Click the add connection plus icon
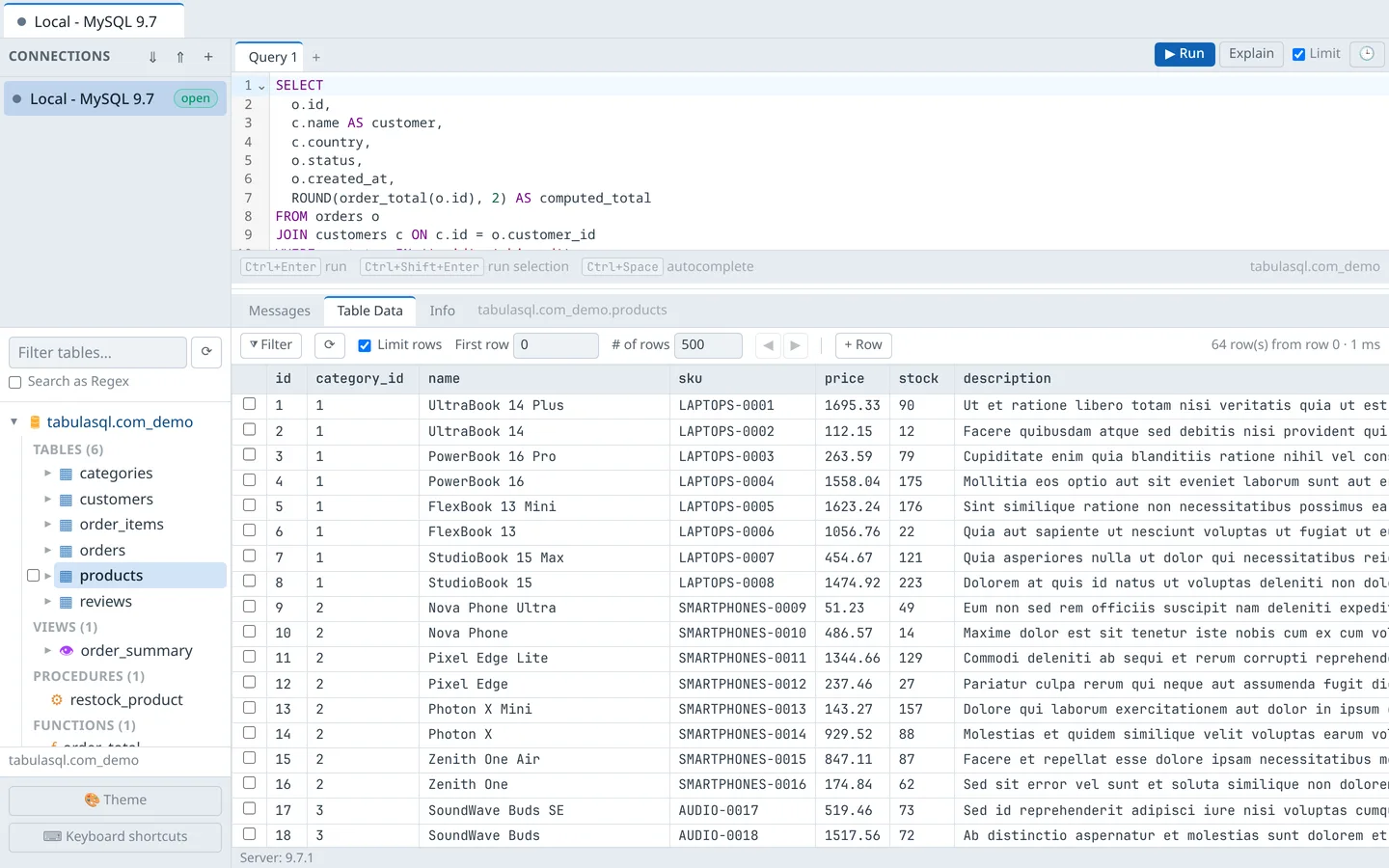1389x868 pixels. point(208,57)
